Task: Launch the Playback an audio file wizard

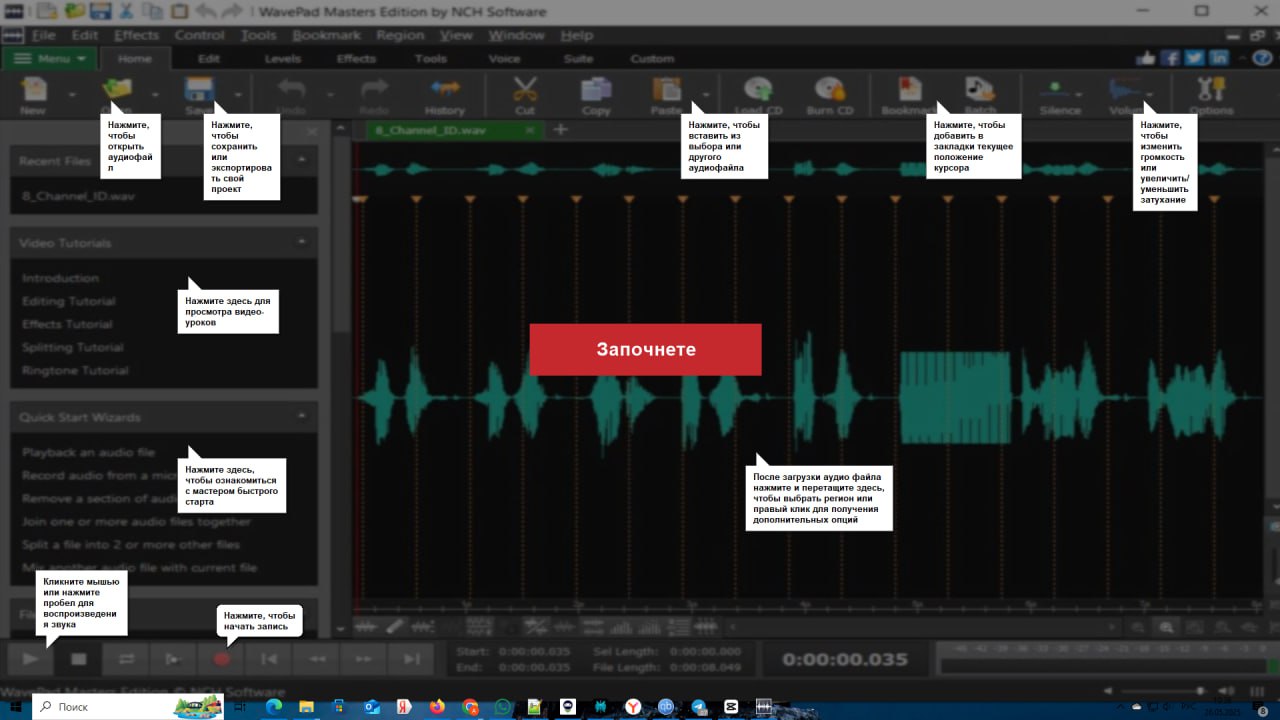Action: 88,452
